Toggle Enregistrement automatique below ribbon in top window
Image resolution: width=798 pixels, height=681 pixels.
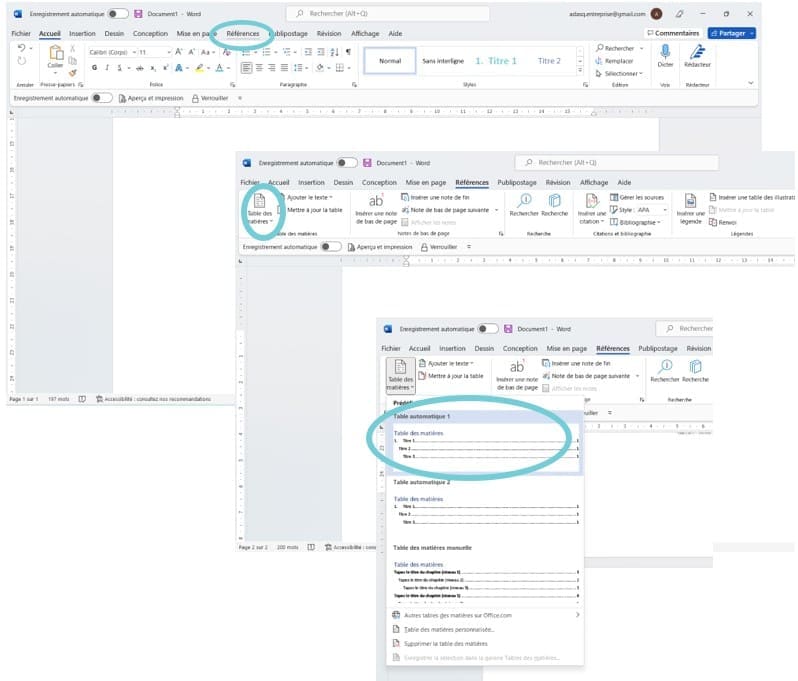102,98
